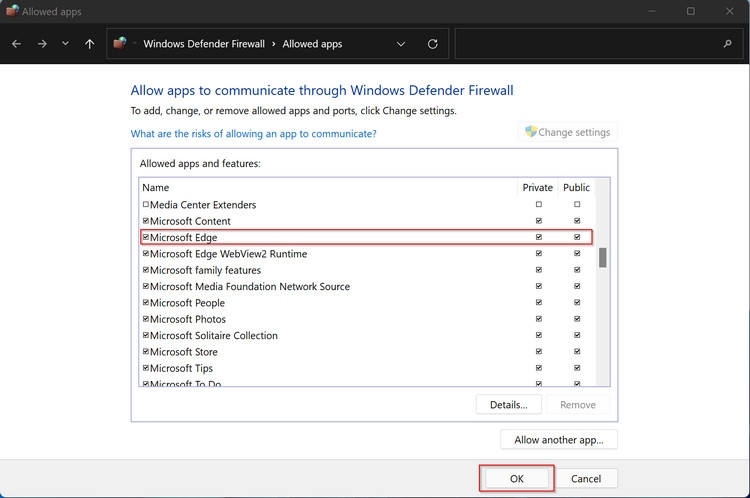
Task: Select the Microsoft Edge WebView2 Runtime row text
Action: tap(229, 254)
